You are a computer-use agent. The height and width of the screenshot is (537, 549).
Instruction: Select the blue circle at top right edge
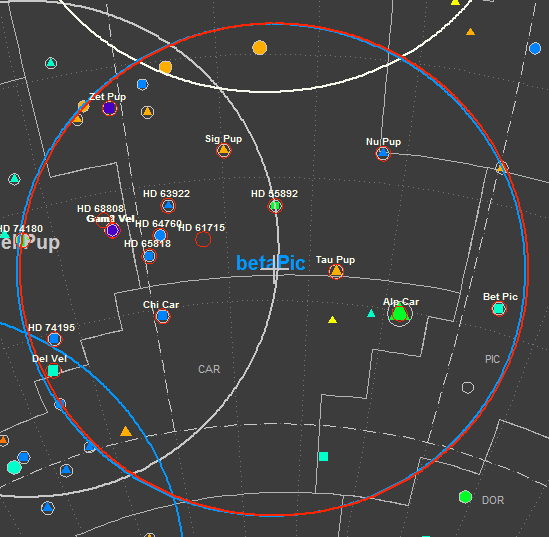point(535,48)
